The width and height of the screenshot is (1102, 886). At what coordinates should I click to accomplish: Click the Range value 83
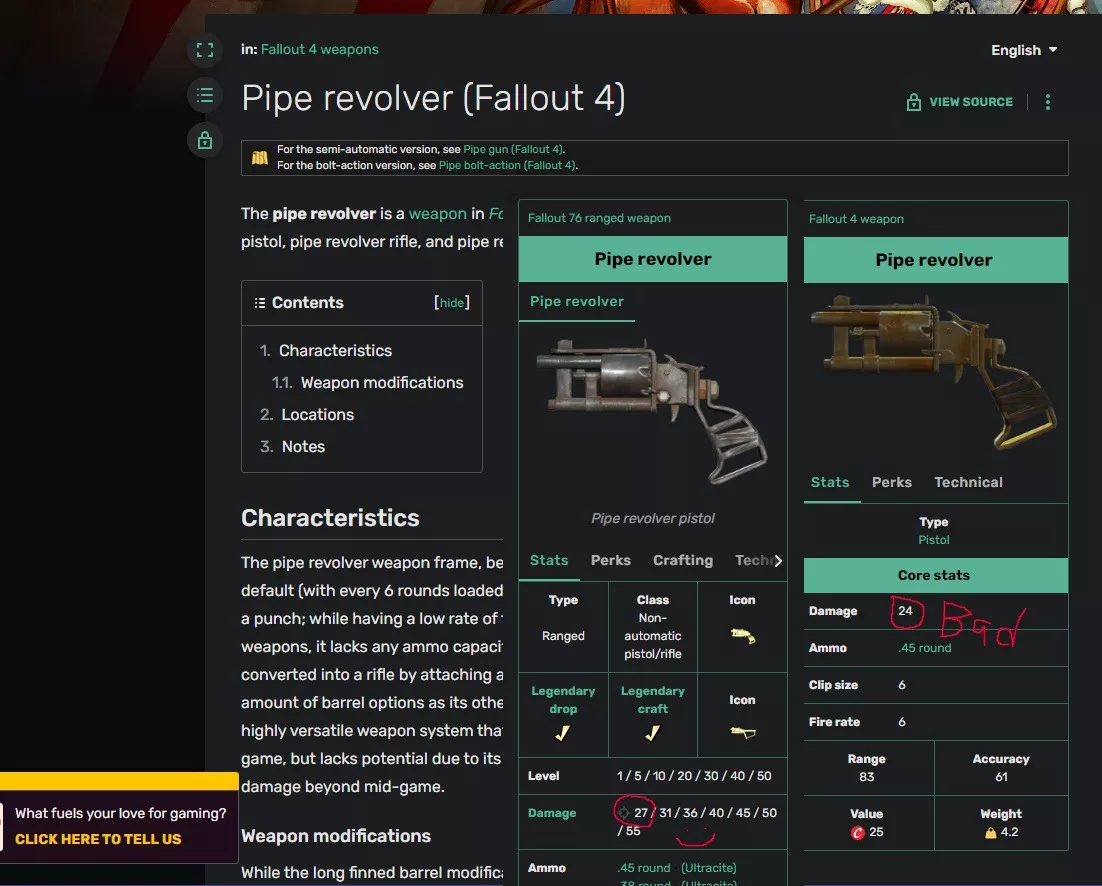867,777
